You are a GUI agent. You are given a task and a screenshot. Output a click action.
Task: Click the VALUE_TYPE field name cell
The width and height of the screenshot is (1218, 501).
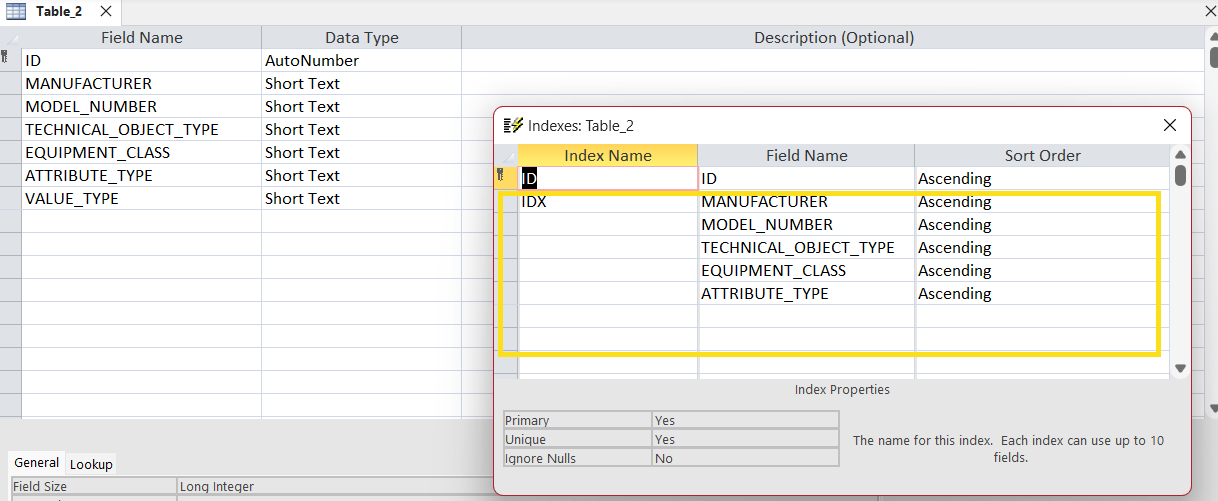click(x=141, y=199)
